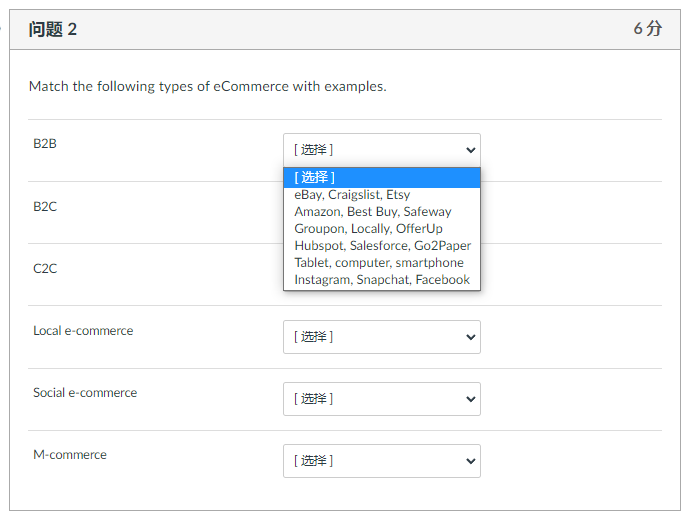
Task: Click the B2B row label
Action: tap(45, 144)
